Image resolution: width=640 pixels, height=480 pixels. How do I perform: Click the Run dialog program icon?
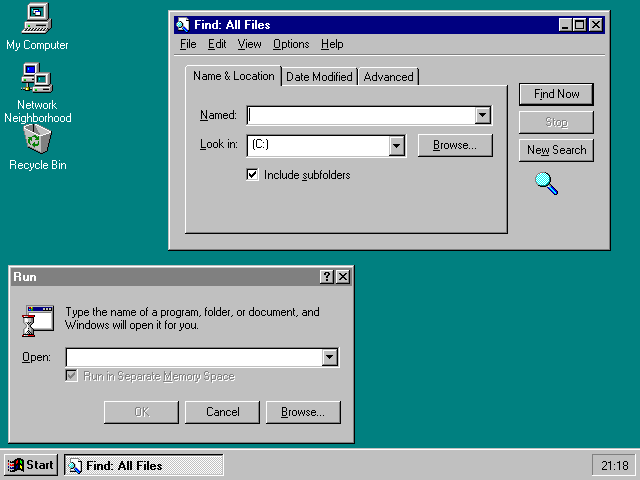tap(40, 320)
